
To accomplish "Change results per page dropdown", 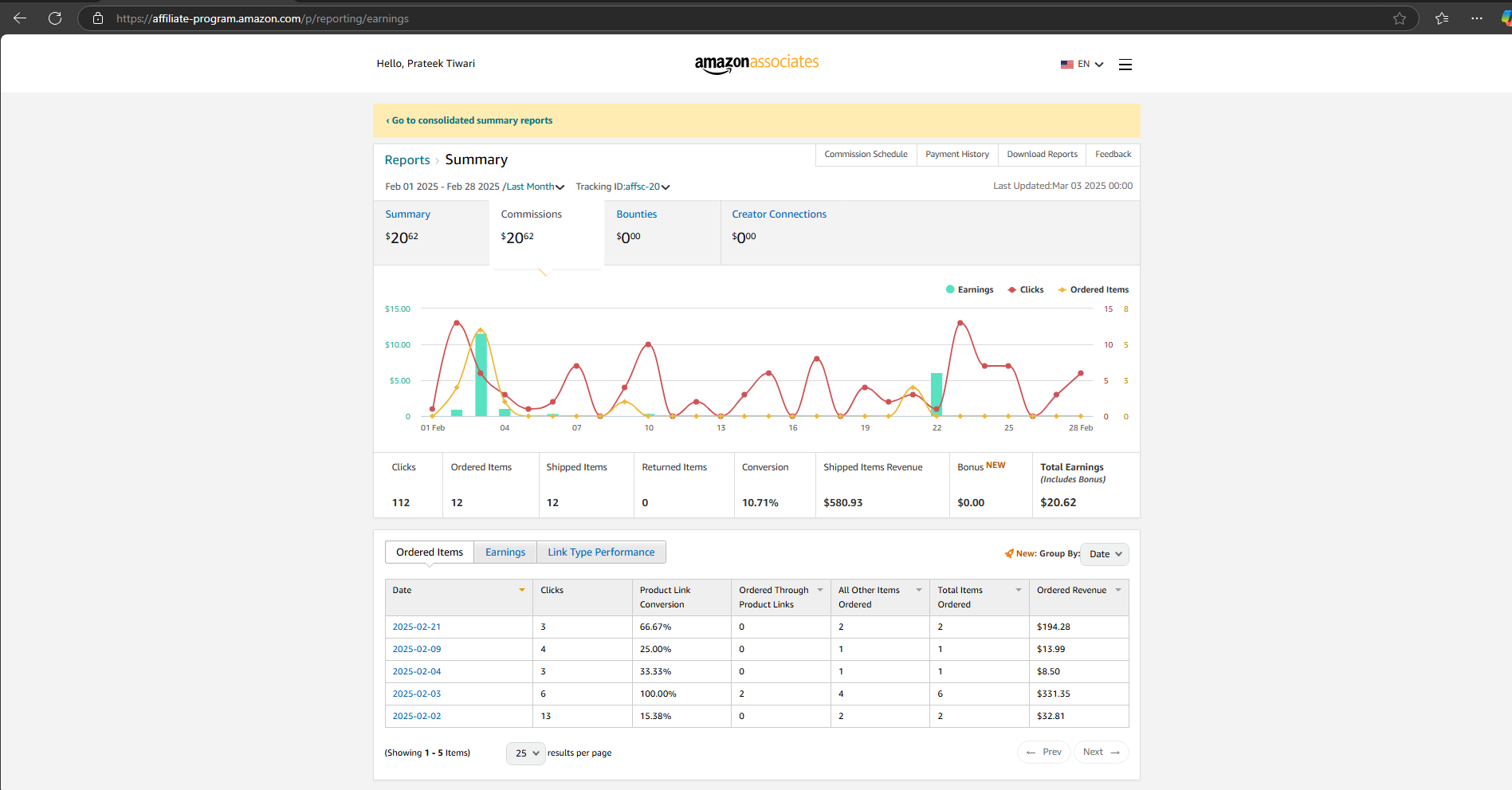I will (x=526, y=753).
